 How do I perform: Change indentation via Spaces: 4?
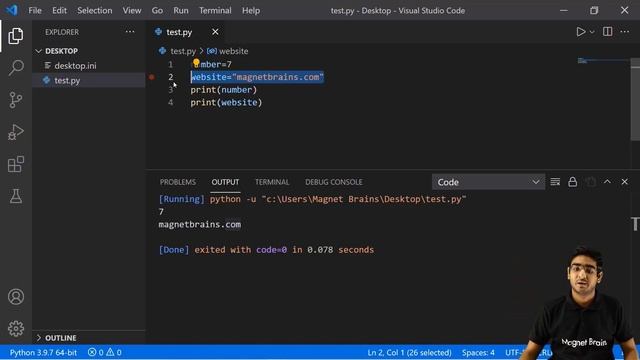[478, 352]
